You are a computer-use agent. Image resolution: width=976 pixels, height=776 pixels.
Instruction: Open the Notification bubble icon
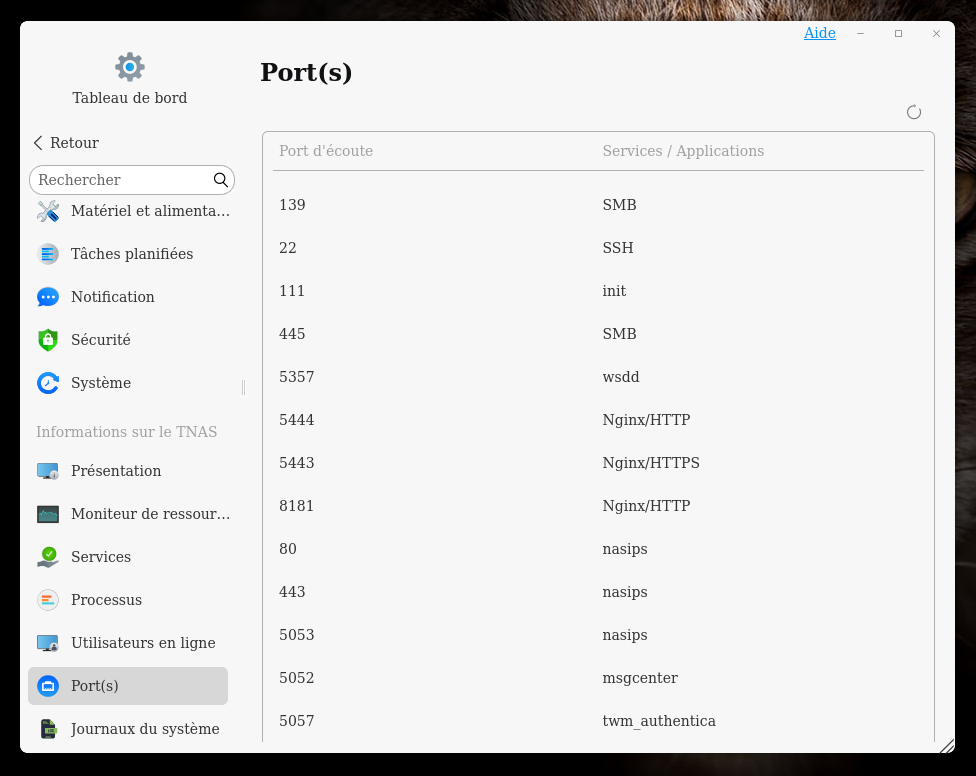click(x=48, y=297)
